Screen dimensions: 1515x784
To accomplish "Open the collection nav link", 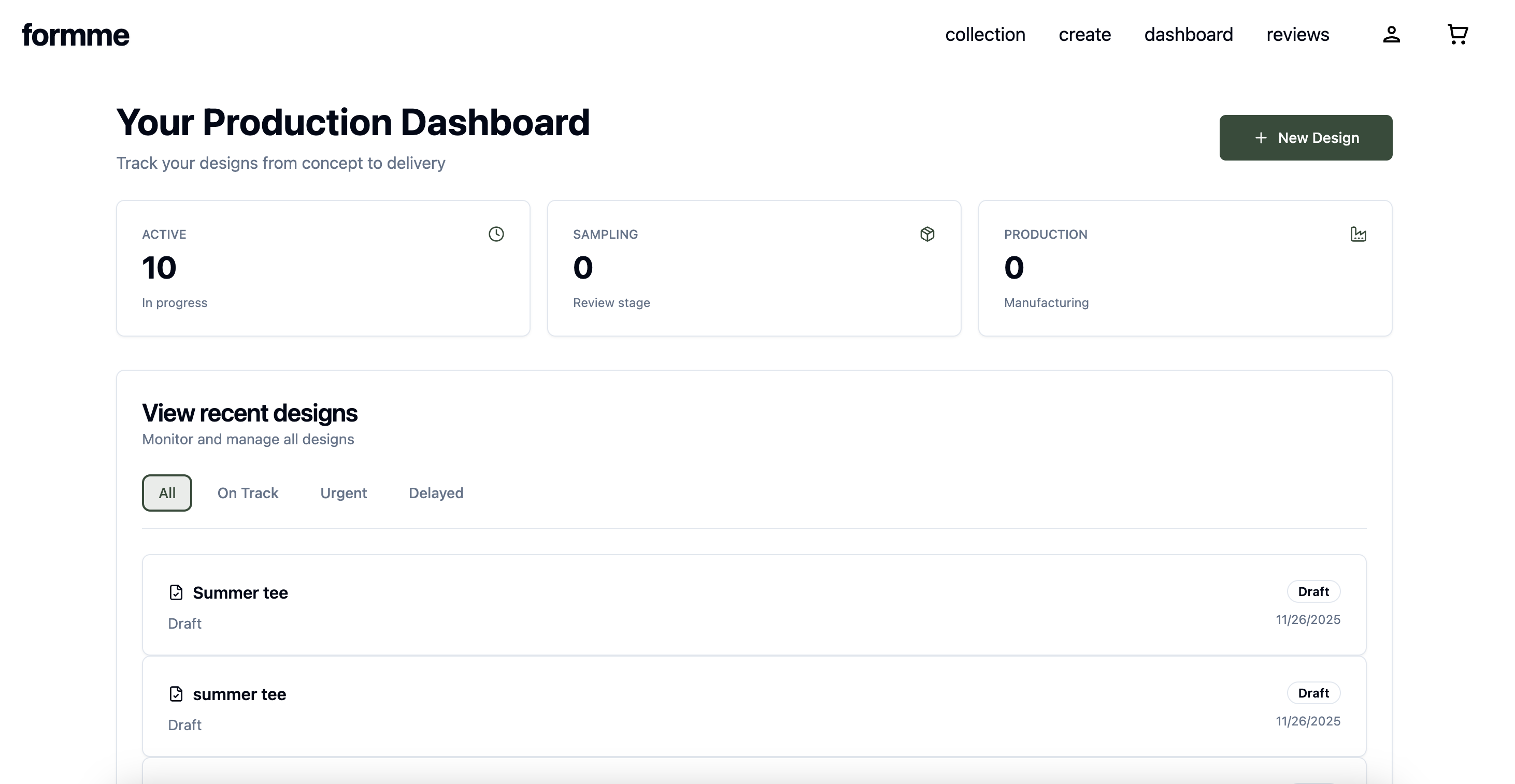I will 985,35.
